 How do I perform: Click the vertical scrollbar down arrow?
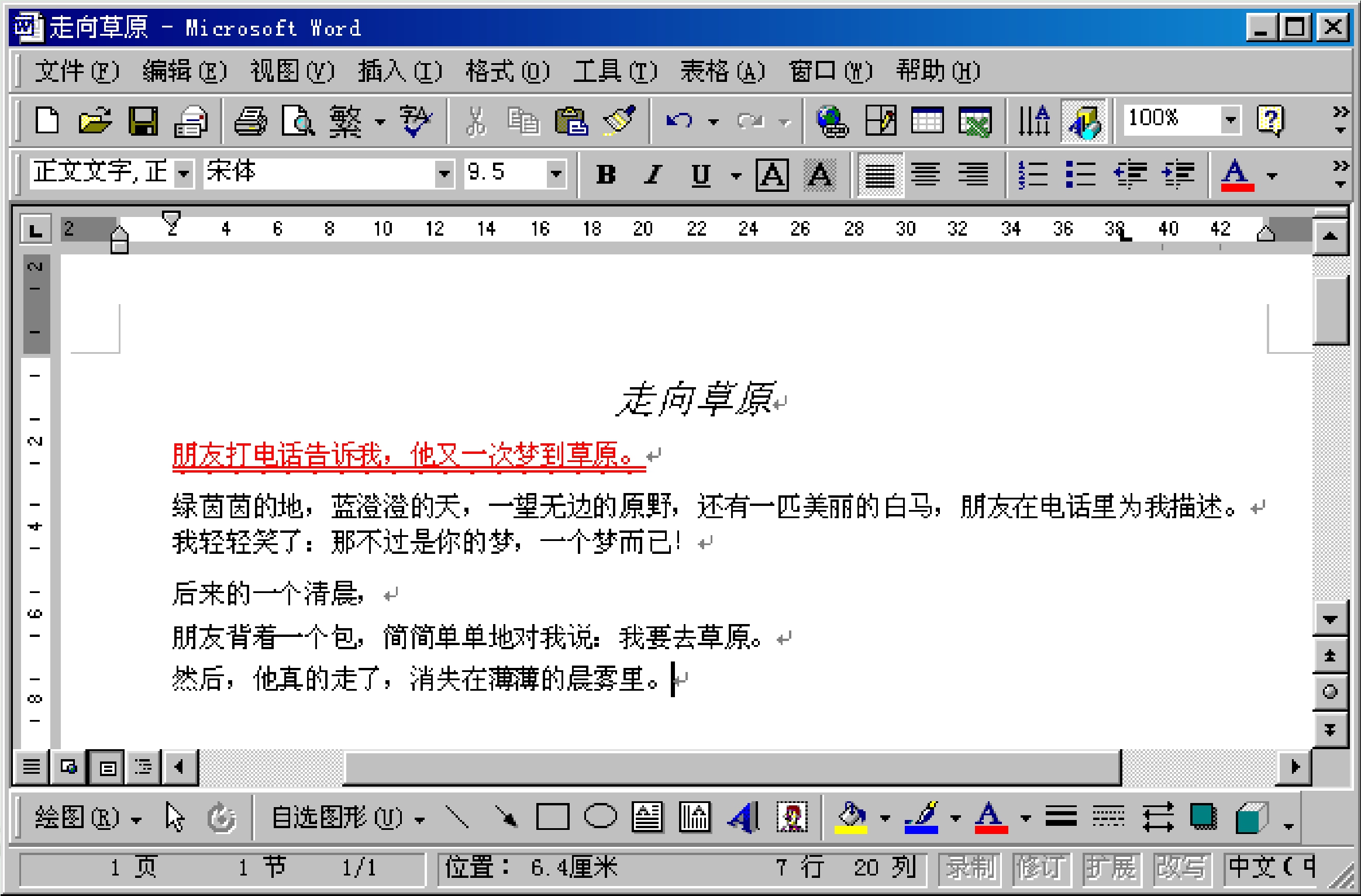(x=1331, y=619)
